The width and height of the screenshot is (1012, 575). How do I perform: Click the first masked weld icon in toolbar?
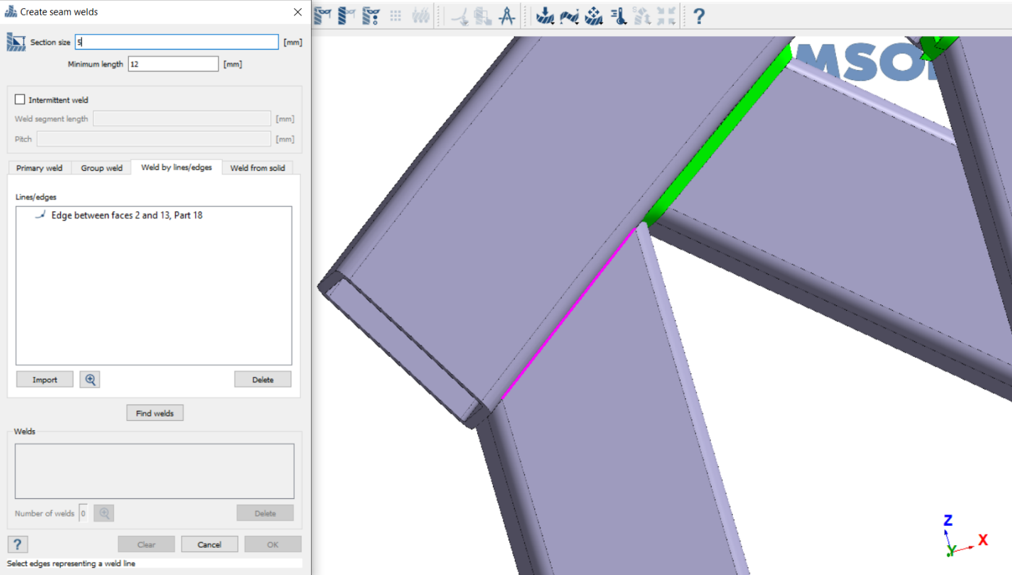tap(323, 16)
